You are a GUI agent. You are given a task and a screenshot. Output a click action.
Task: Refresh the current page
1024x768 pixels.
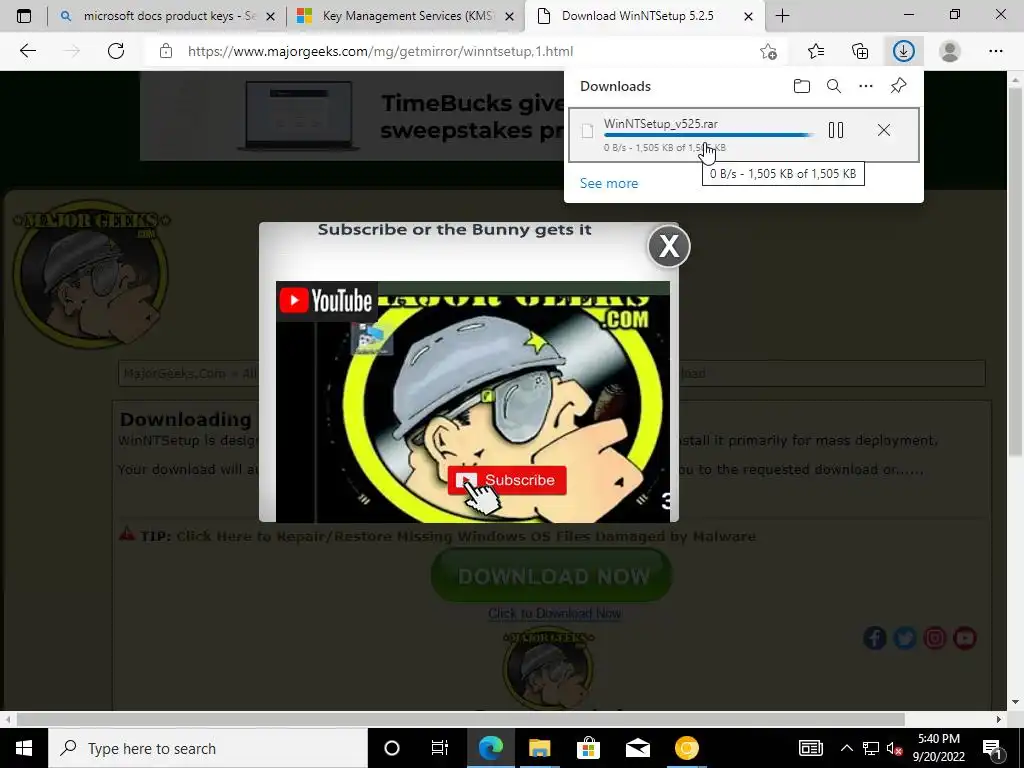tap(116, 51)
